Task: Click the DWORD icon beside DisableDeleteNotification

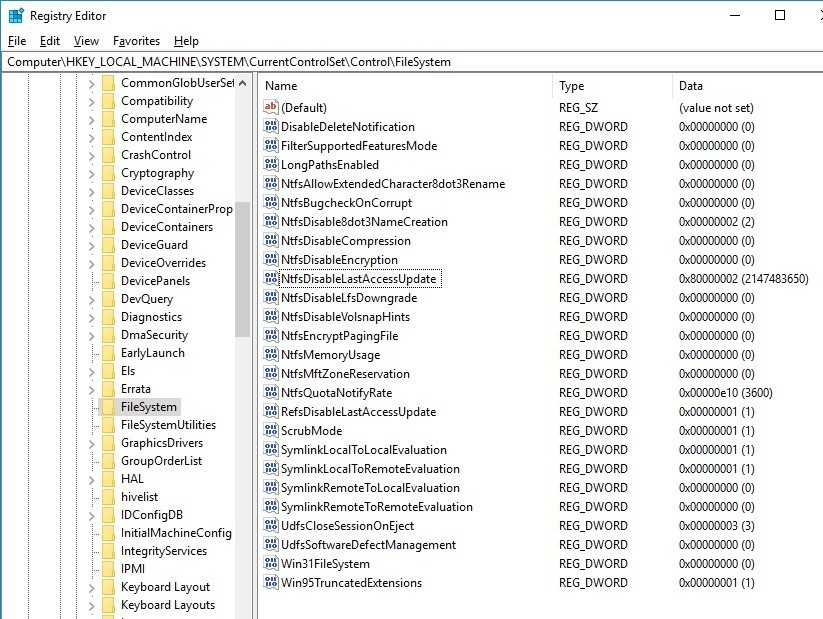Action: (271, 127)
